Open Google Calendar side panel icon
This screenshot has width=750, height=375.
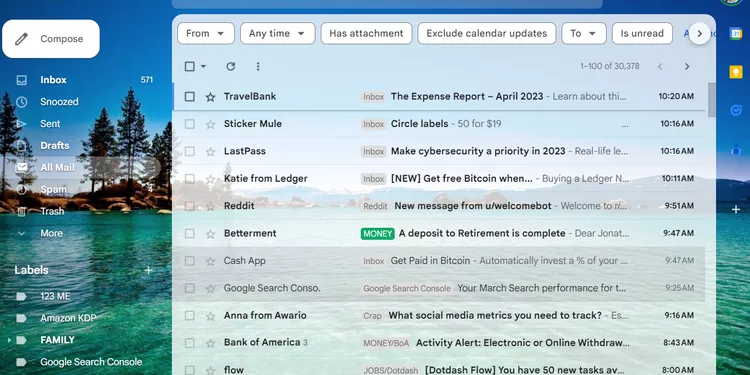(x=736, y=33)
